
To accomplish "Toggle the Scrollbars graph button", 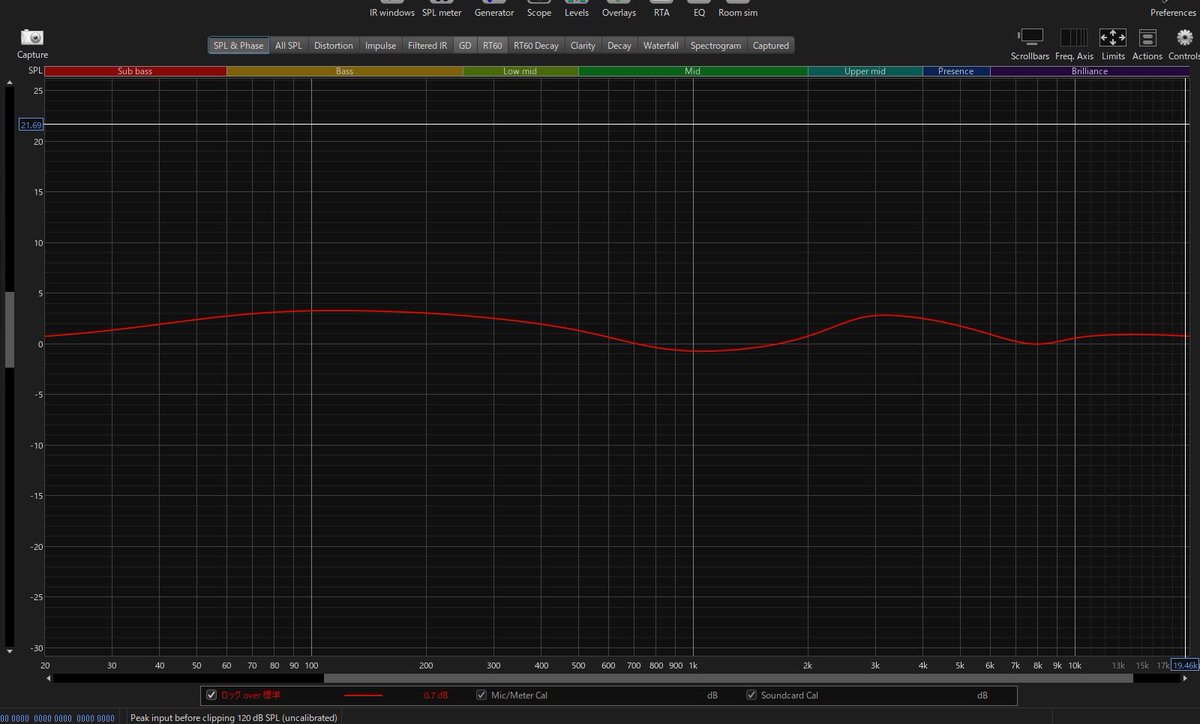I will [x=1029, y=37].
